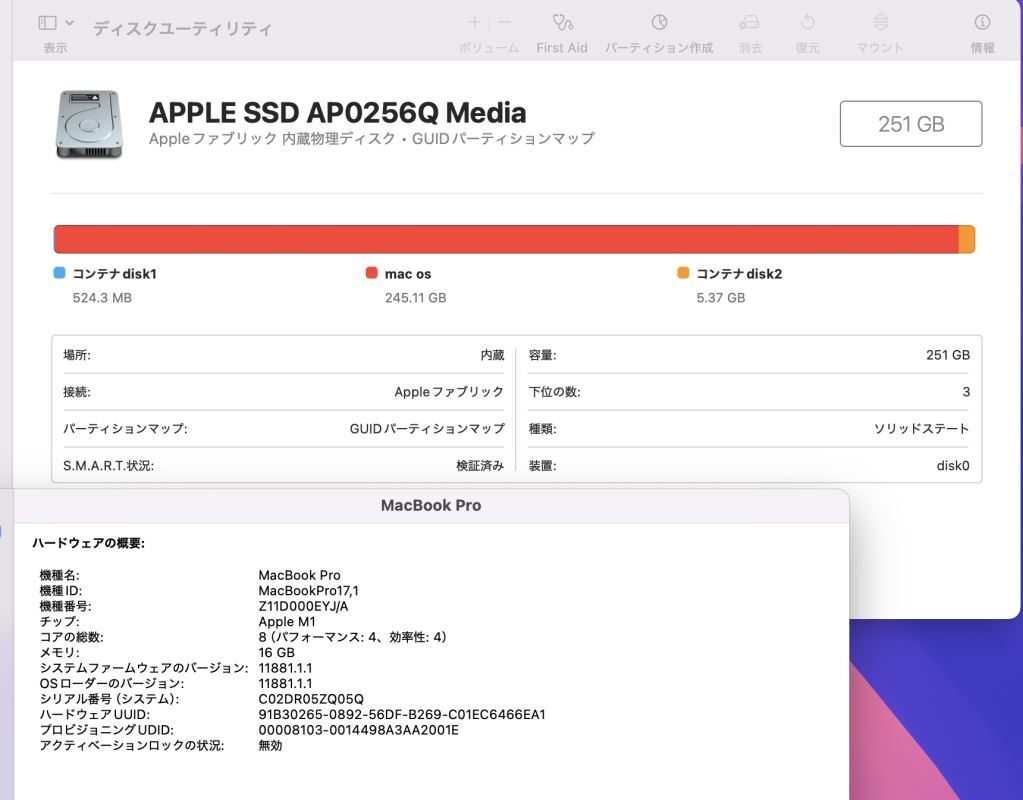Click the 251 GB capacity box
Viewport: 1023px width, 800px height.
911,123
